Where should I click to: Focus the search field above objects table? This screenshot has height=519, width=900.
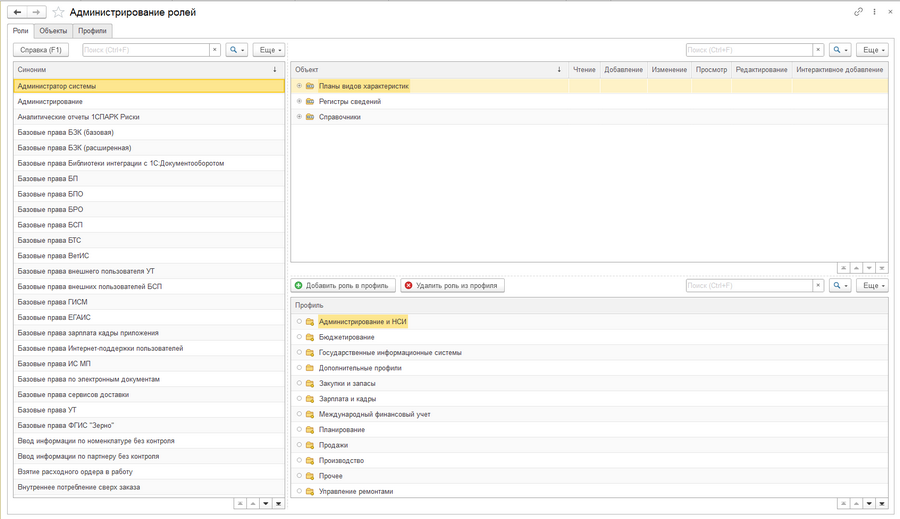tap(750, 50)
